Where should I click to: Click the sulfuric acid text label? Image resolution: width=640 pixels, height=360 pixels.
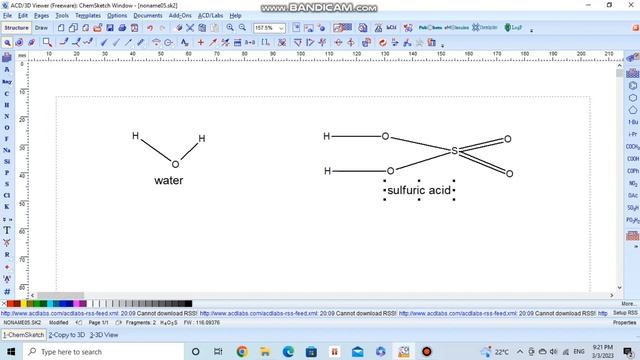click(x=419, y=190)
